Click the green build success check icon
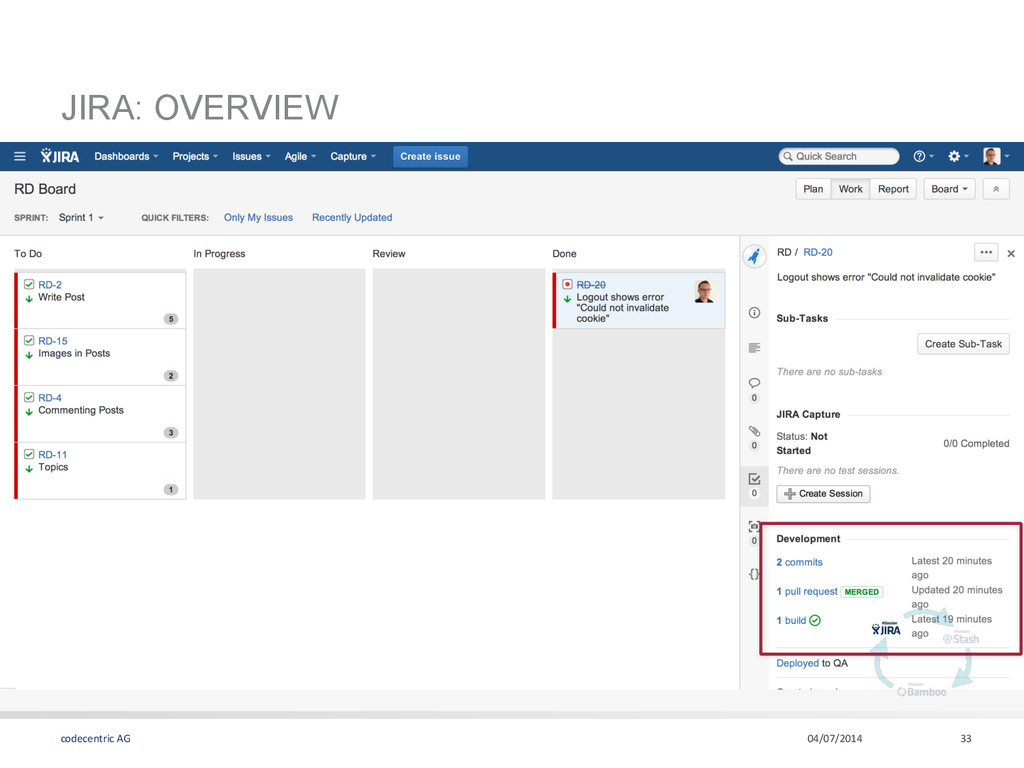This screenshot has height=768, width=1024. pyautogui.click(x=815, y=620)
